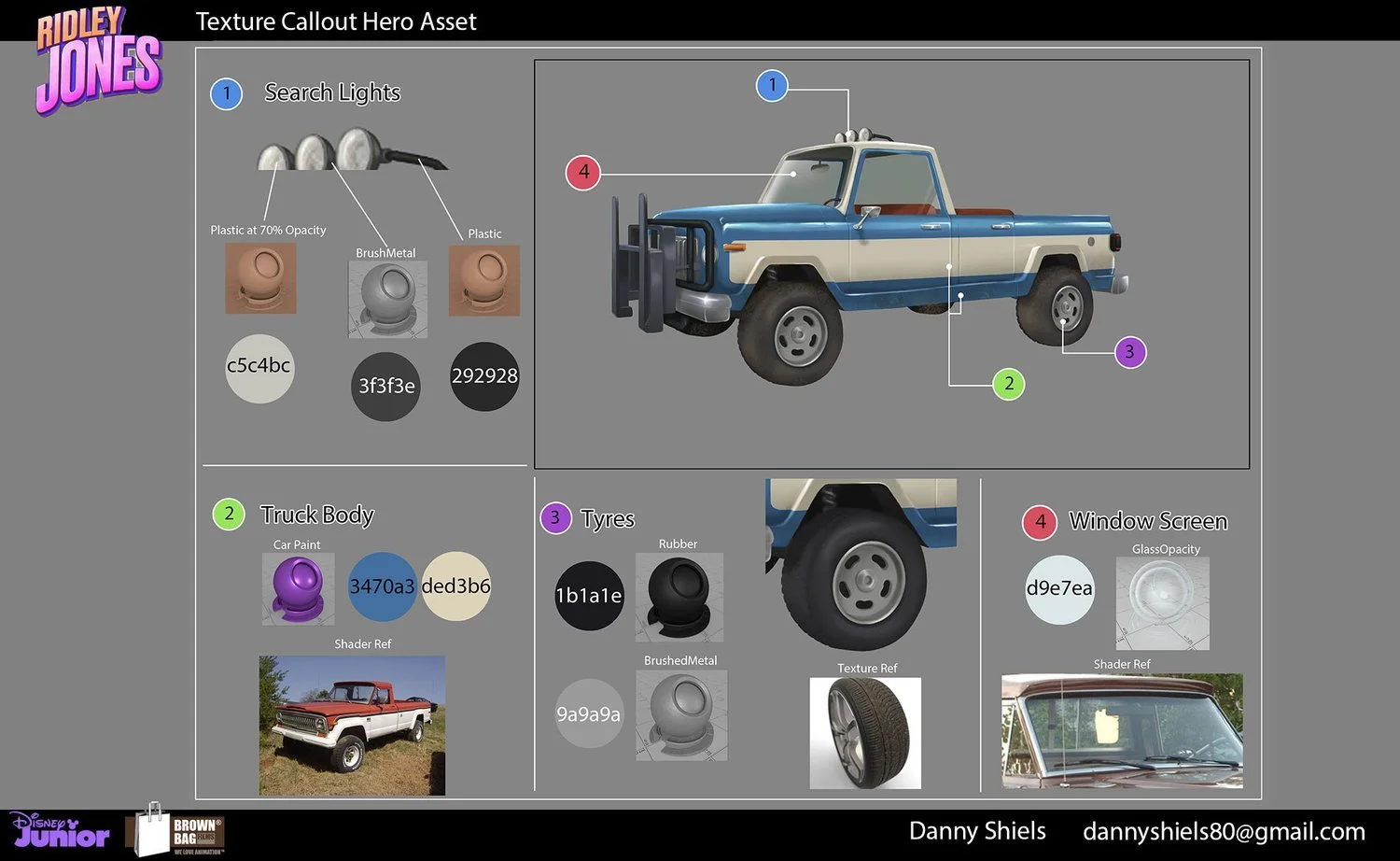Open the tyre close-up render image
Image resolution: width=1400 pixels, height=861 pixels.
(861, 564)
